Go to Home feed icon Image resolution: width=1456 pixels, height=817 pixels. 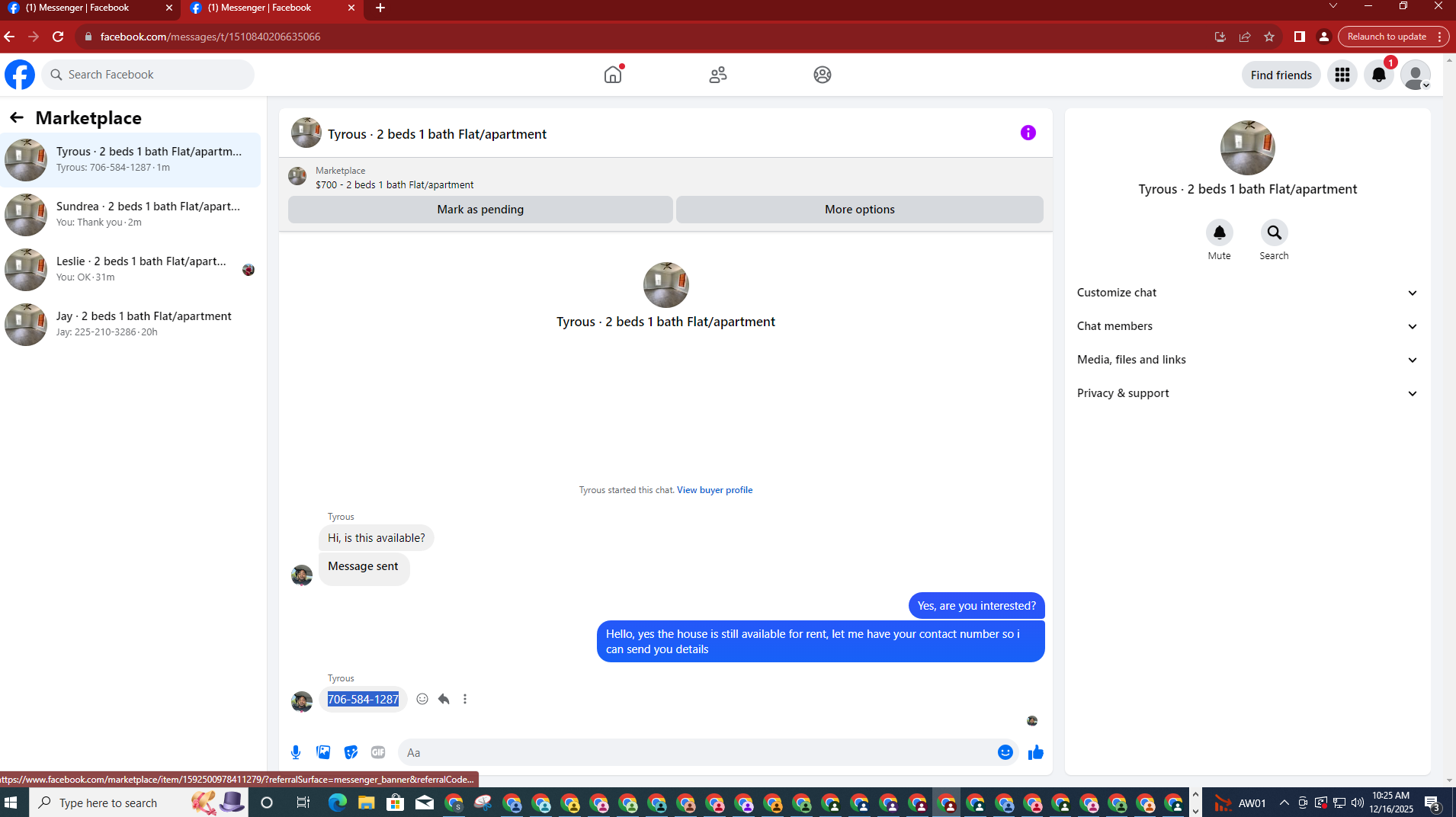pyautogui.click(x=613, y=75)
